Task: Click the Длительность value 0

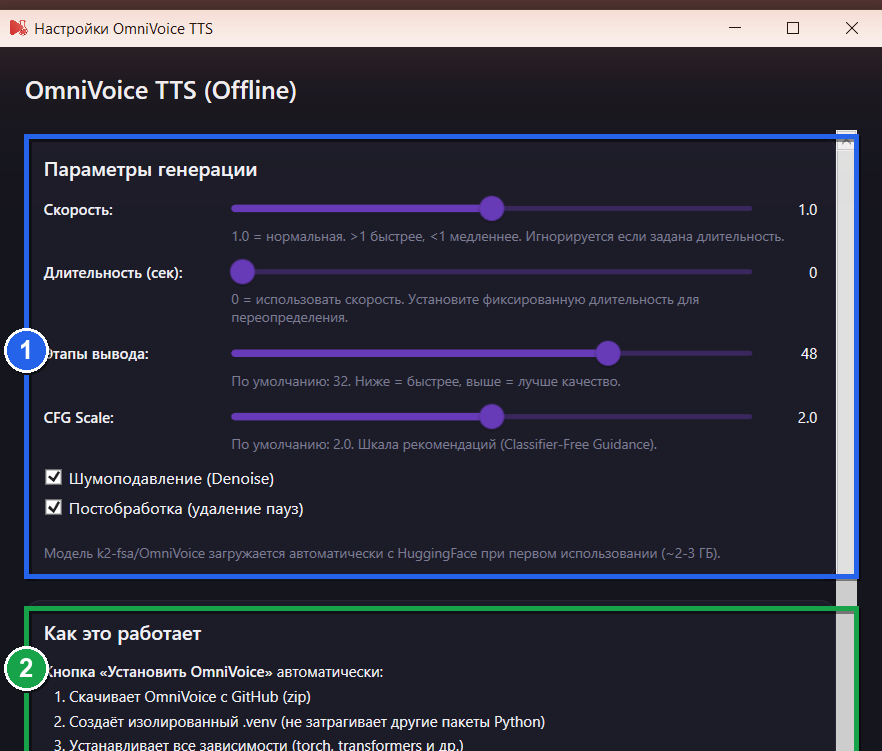Action: (813, 273)
